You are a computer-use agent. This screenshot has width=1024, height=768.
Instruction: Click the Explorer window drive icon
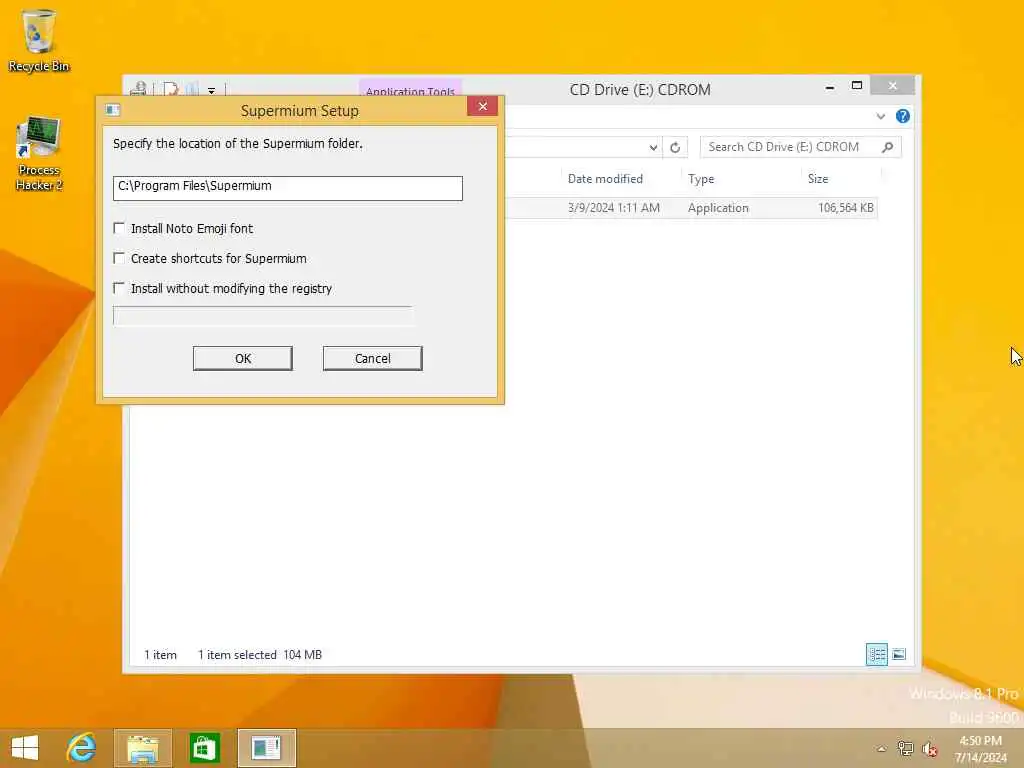138,89
